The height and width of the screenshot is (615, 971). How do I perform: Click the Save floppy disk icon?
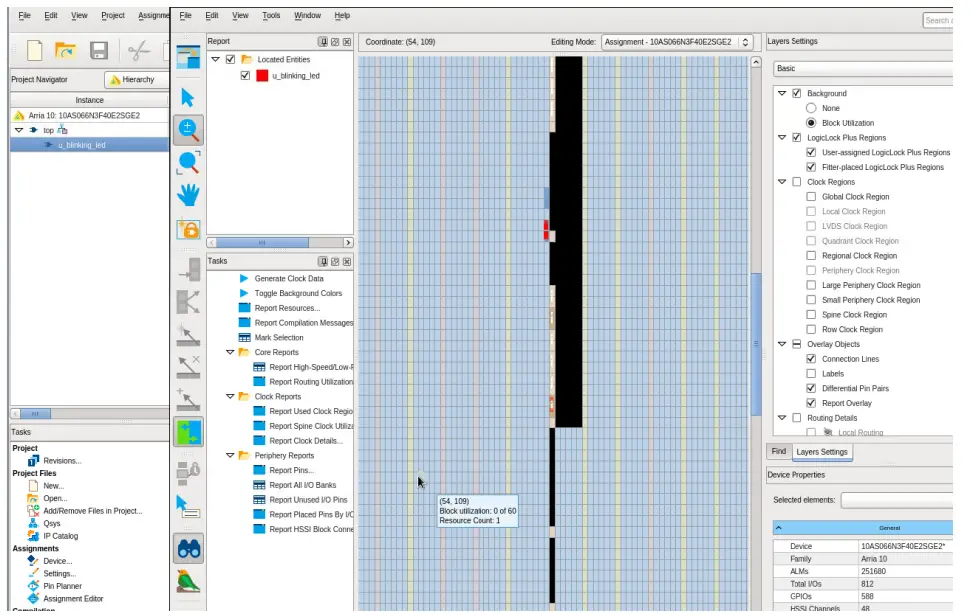(99, 50)
